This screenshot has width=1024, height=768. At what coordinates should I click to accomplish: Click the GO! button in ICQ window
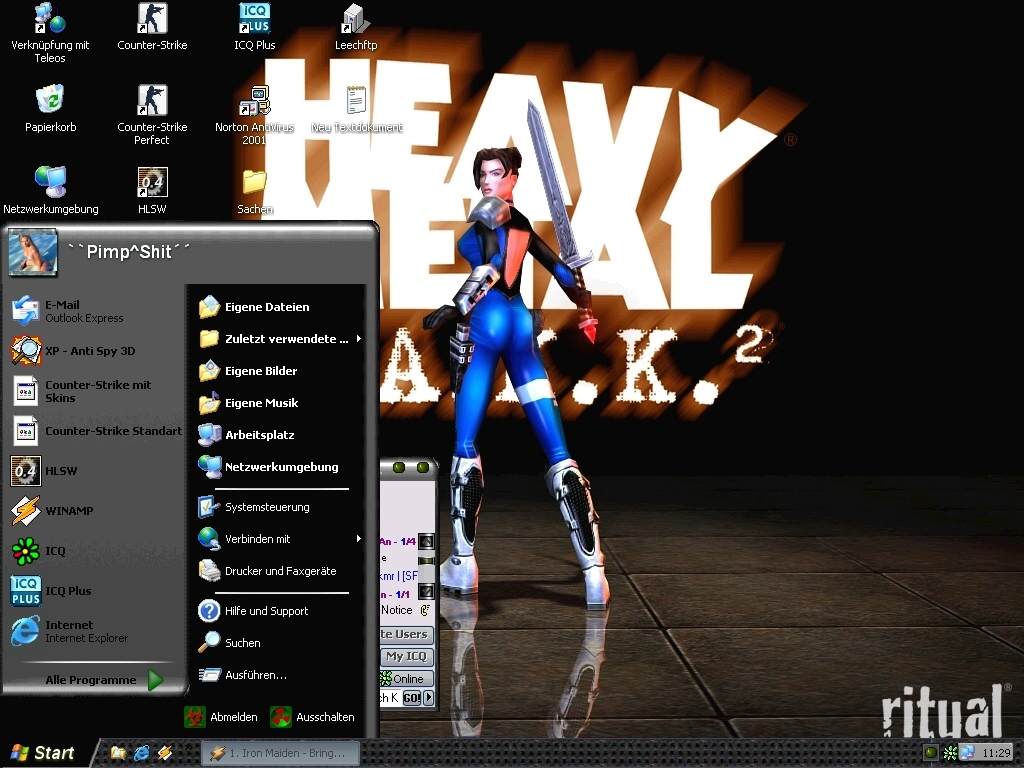point(412,698)
